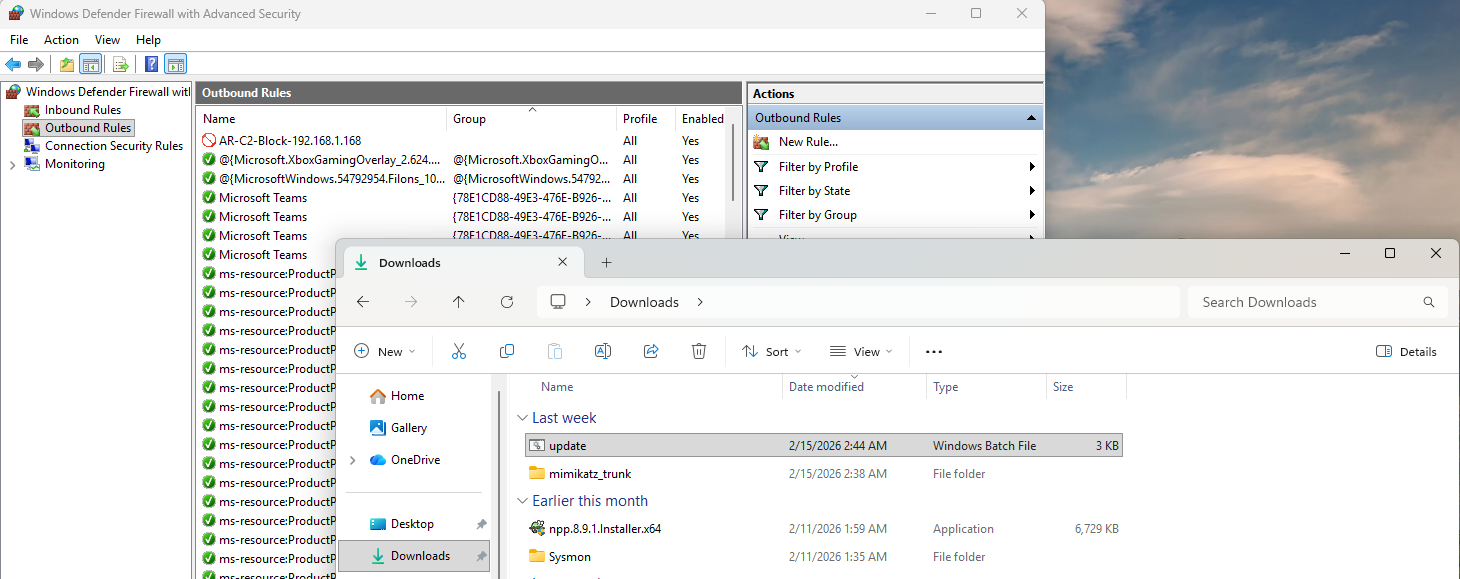This screenshot has height=579, width=1460.
Task: Toggle the Show/Hide Action Pane toolbar button
Action: click(175, 65)
